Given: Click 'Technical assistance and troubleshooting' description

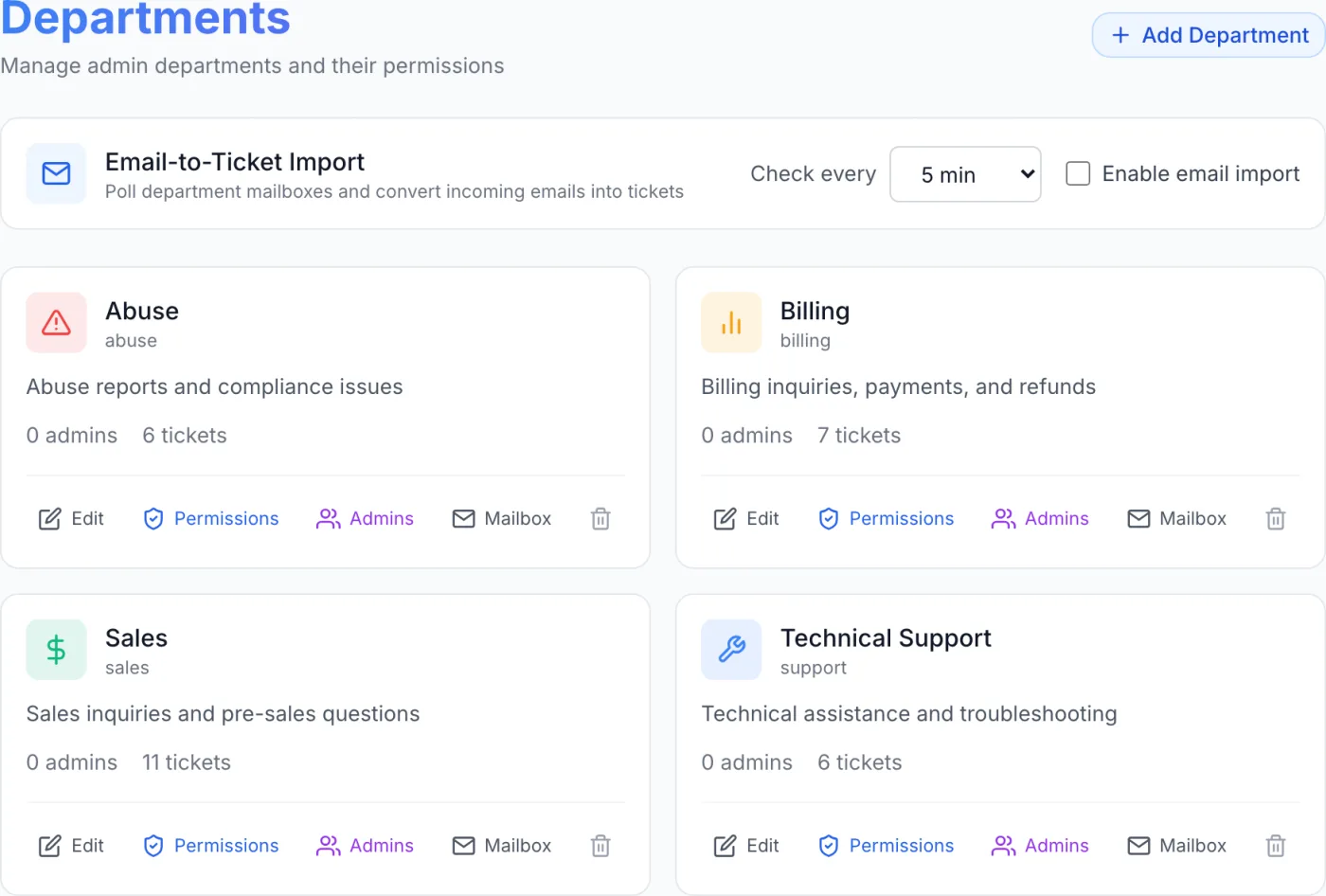Looking at the screenshot, I should tap(909, 714).
